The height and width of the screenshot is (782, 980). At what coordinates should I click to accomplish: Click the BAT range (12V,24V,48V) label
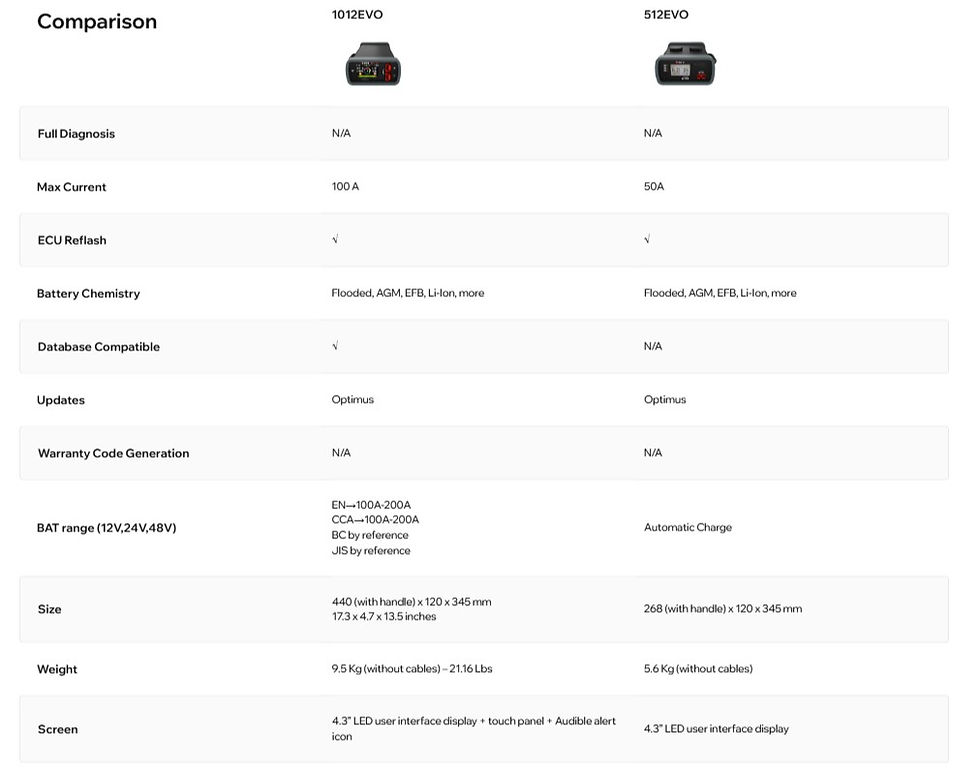click(106, 528)
